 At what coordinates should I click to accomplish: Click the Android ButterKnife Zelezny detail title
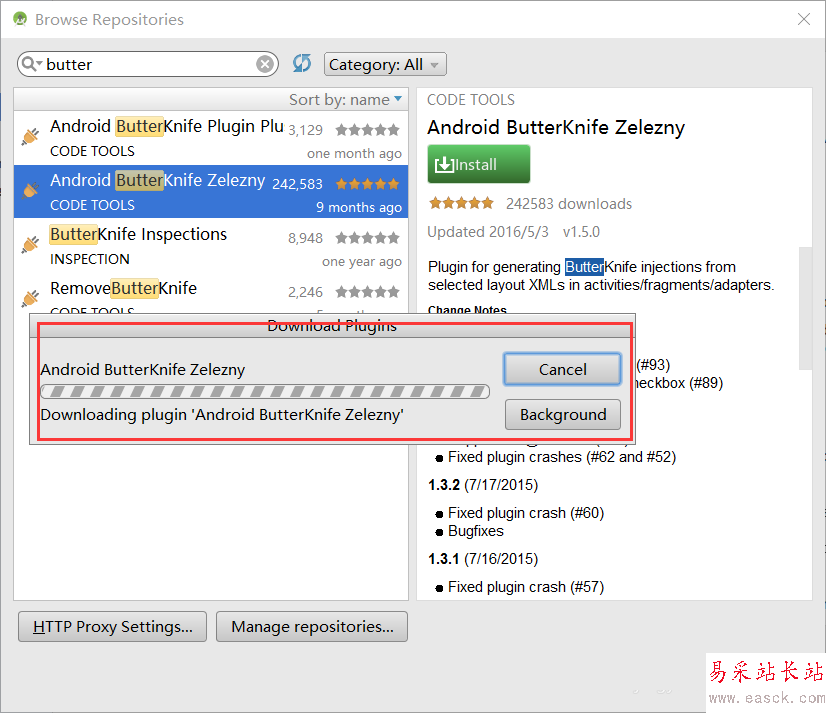point(556,128)
